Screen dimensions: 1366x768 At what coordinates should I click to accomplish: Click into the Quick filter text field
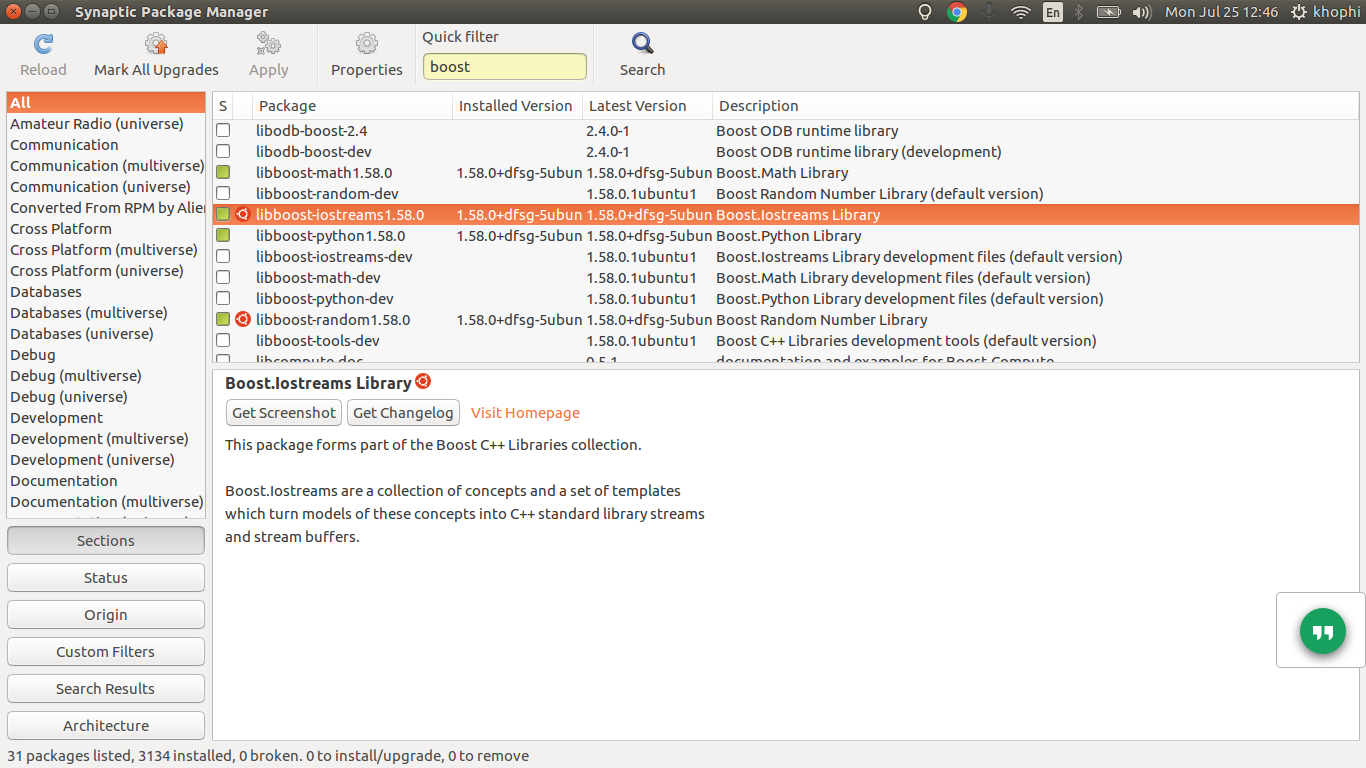click(504, 67)
